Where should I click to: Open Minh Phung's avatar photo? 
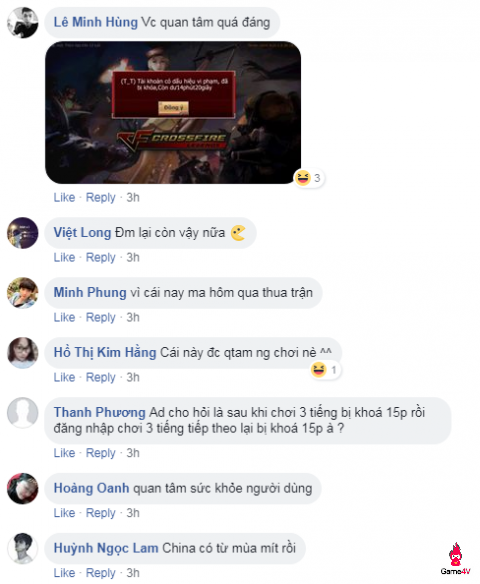pyautogui.click(x=23, y=293)
